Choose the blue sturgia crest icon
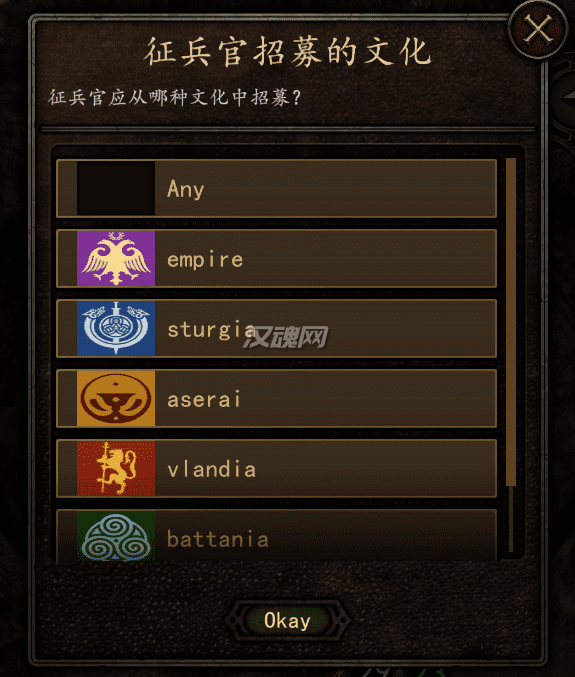The height and width of the screenshot is (677, 575). tap(116, 328)
